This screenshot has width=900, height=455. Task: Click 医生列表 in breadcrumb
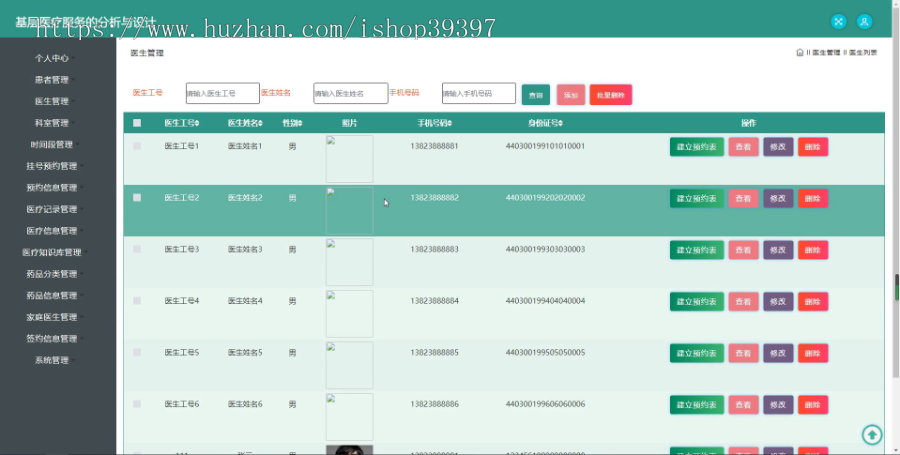[x=863, y=53]
